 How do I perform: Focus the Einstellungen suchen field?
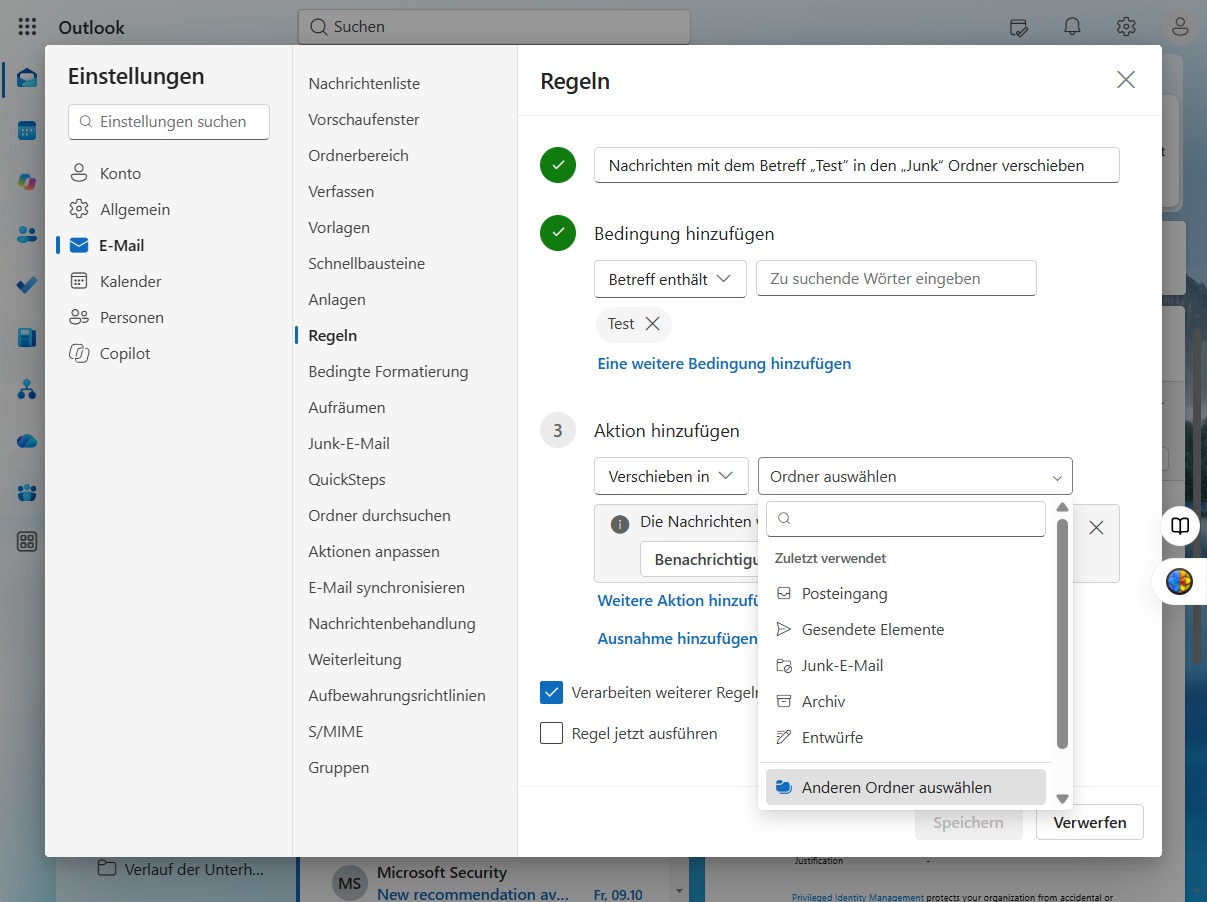tap(169, 121)
